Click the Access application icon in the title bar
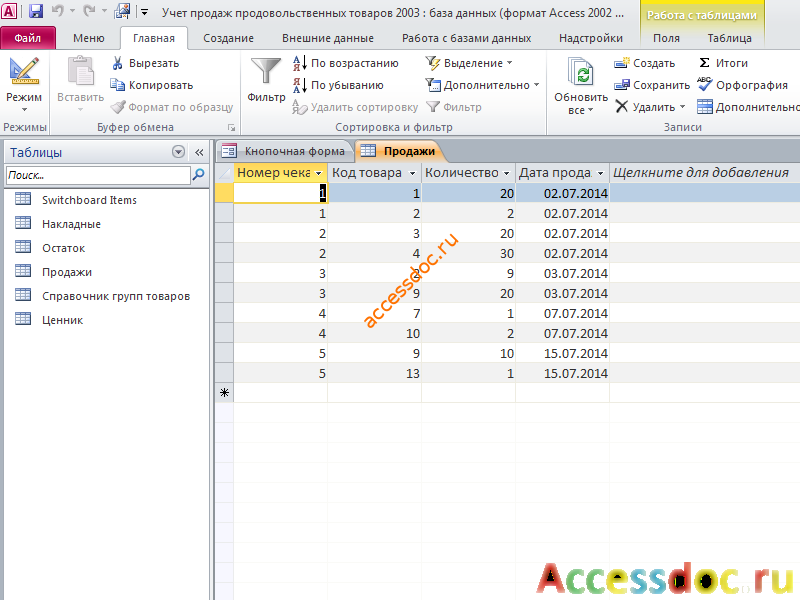Image resolution: width=800 pixels, height=600 pixels. 9,11
